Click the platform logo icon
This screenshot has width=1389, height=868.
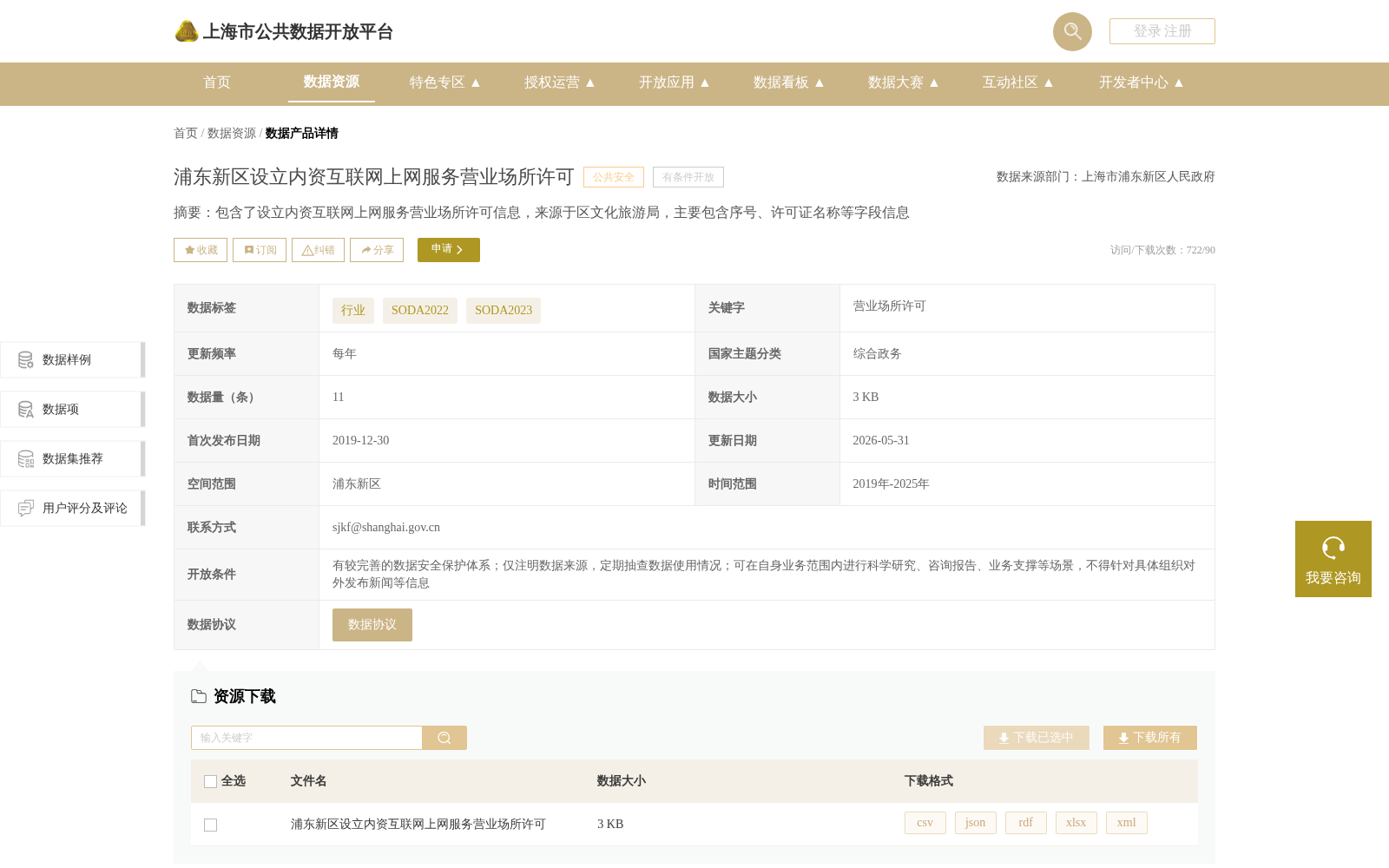coord(187,31)
